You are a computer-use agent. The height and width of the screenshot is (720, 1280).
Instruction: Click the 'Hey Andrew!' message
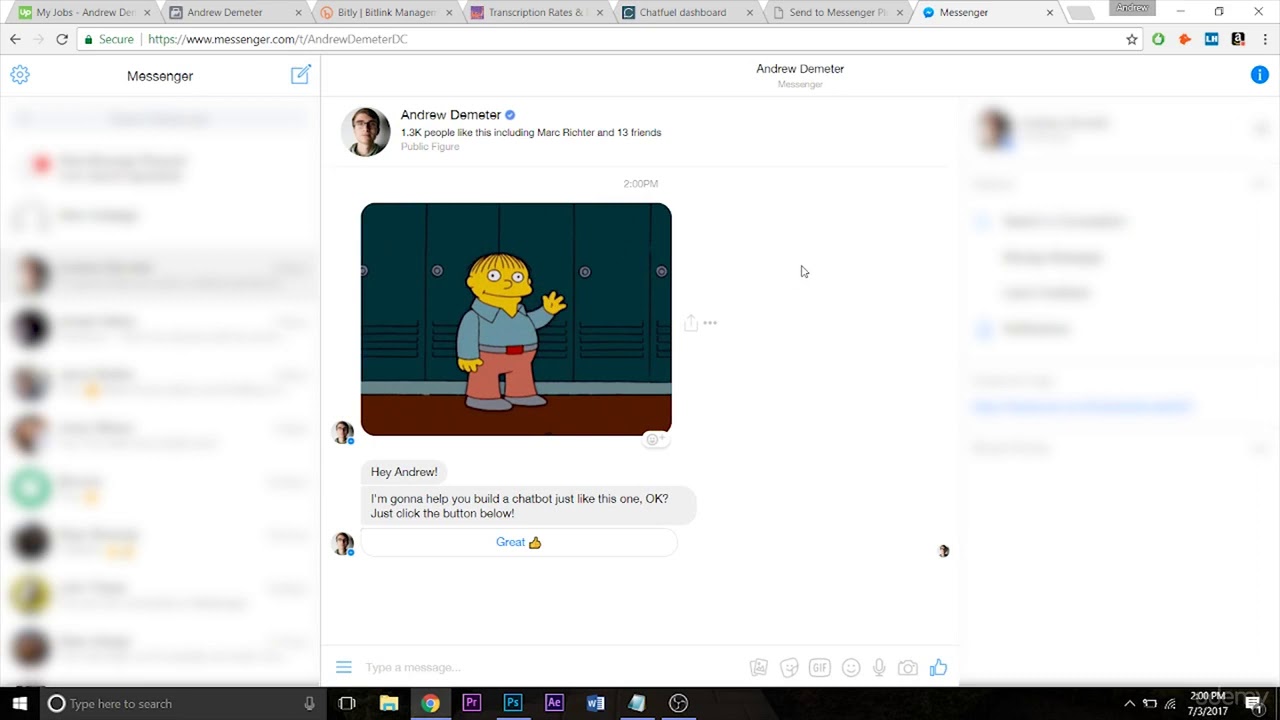coord(404,472)
